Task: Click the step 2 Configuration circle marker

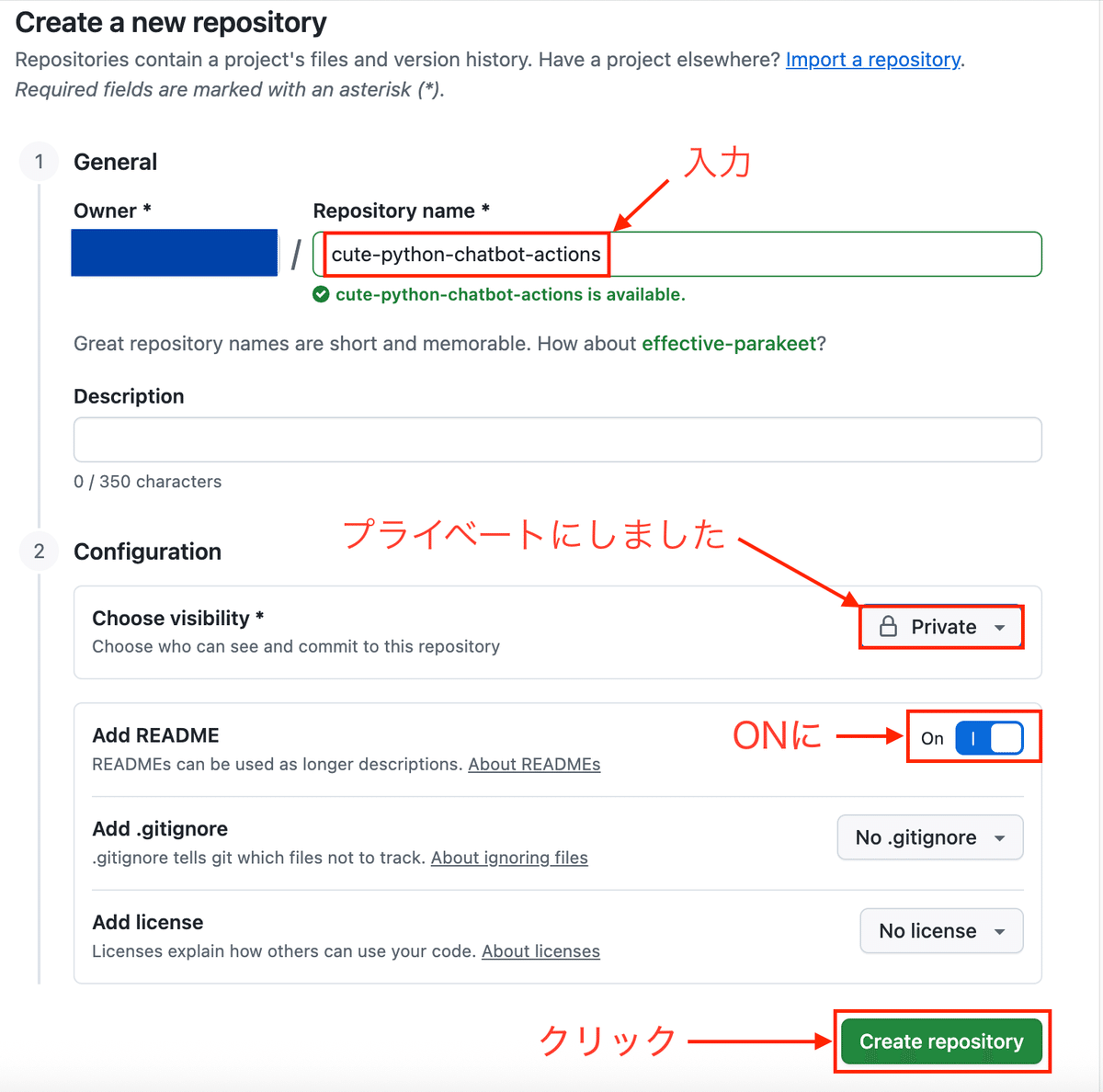Action: pyautogui.click(x=39, y=552)
